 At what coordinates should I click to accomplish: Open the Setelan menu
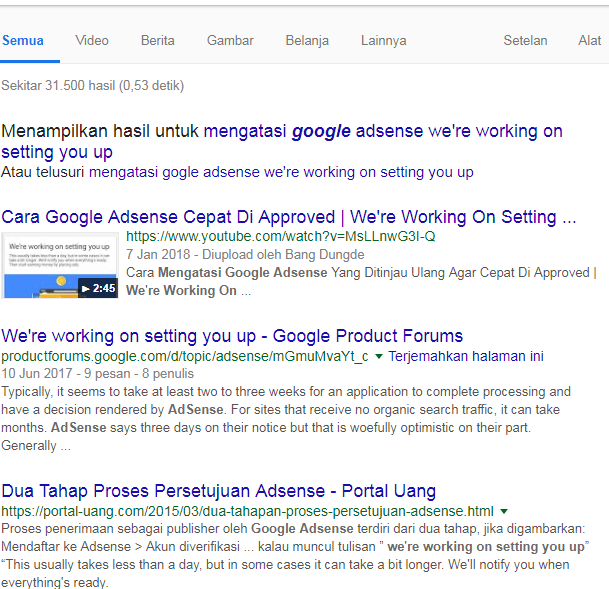(x=525, y=40)
